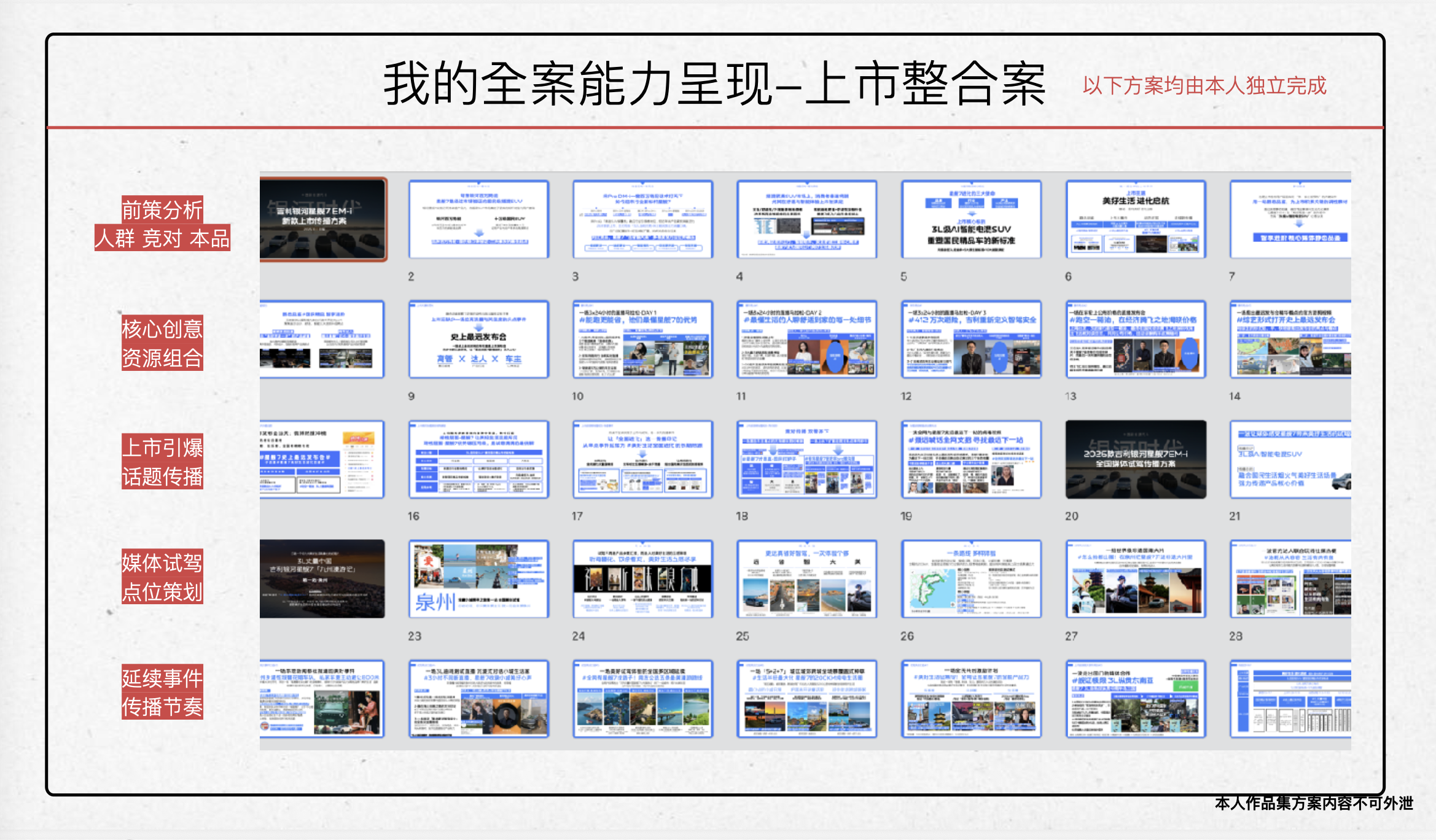This screenshot has width=1436, height=840.
Task: Select slide number 12 直播马拉松 DAY 3
Action: (x=970, y=339)
